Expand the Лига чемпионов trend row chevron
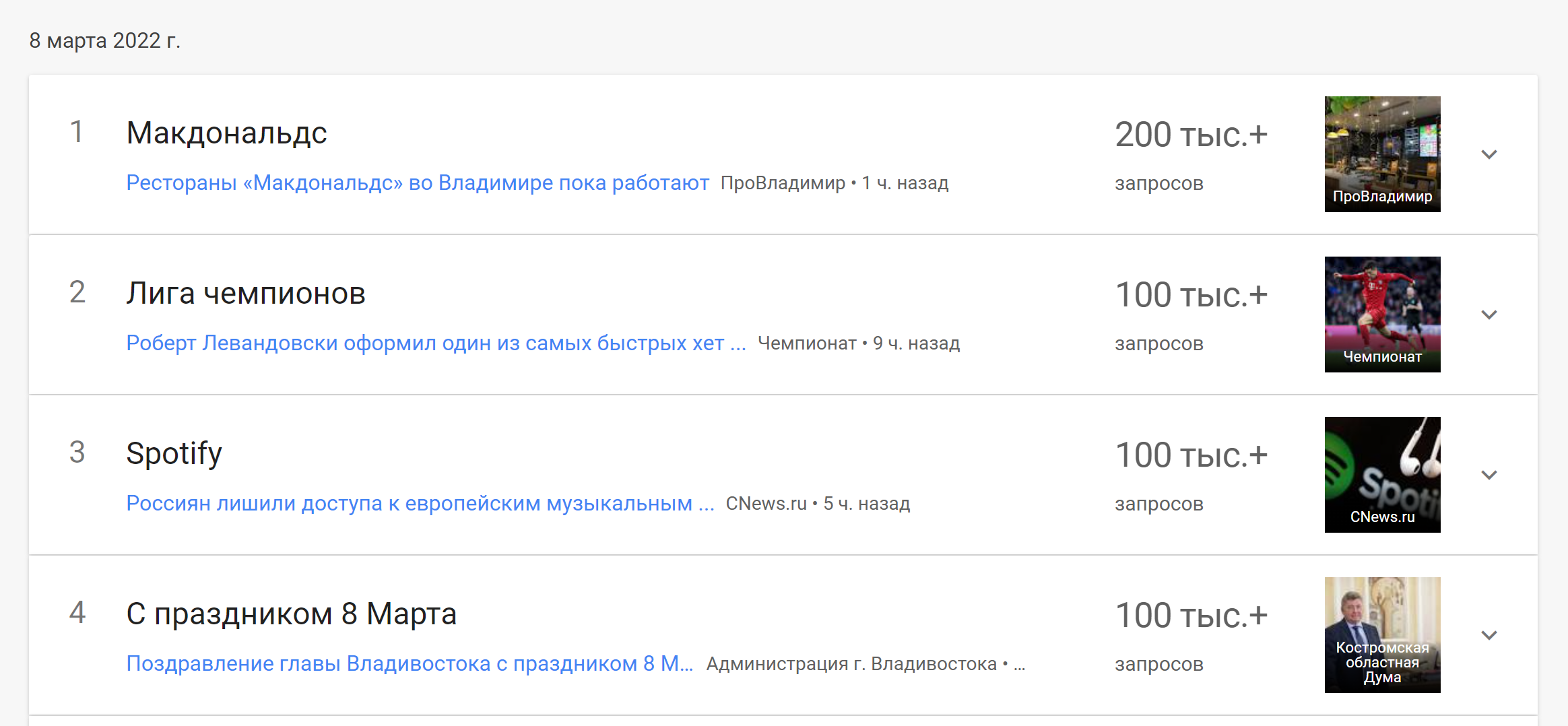Screen dimensions: 1568x726 click(x=1489, y=315)
